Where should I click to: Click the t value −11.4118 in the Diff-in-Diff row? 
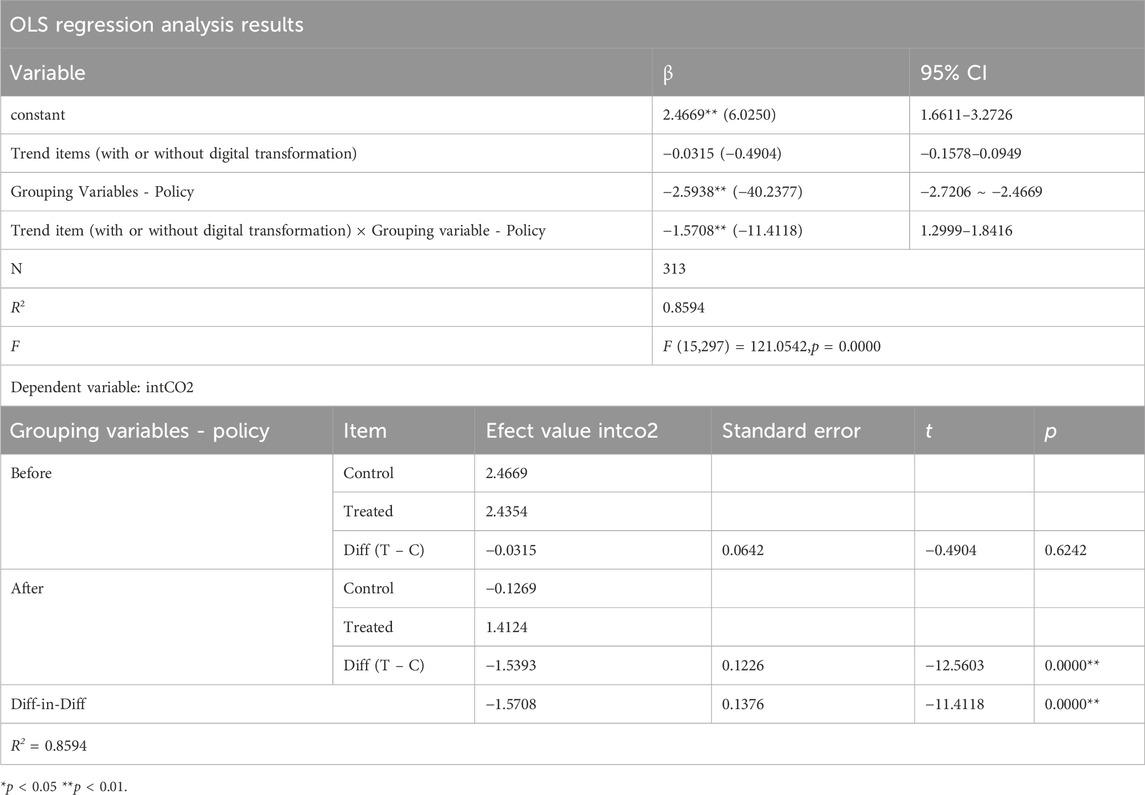click(x=954, y=704)
